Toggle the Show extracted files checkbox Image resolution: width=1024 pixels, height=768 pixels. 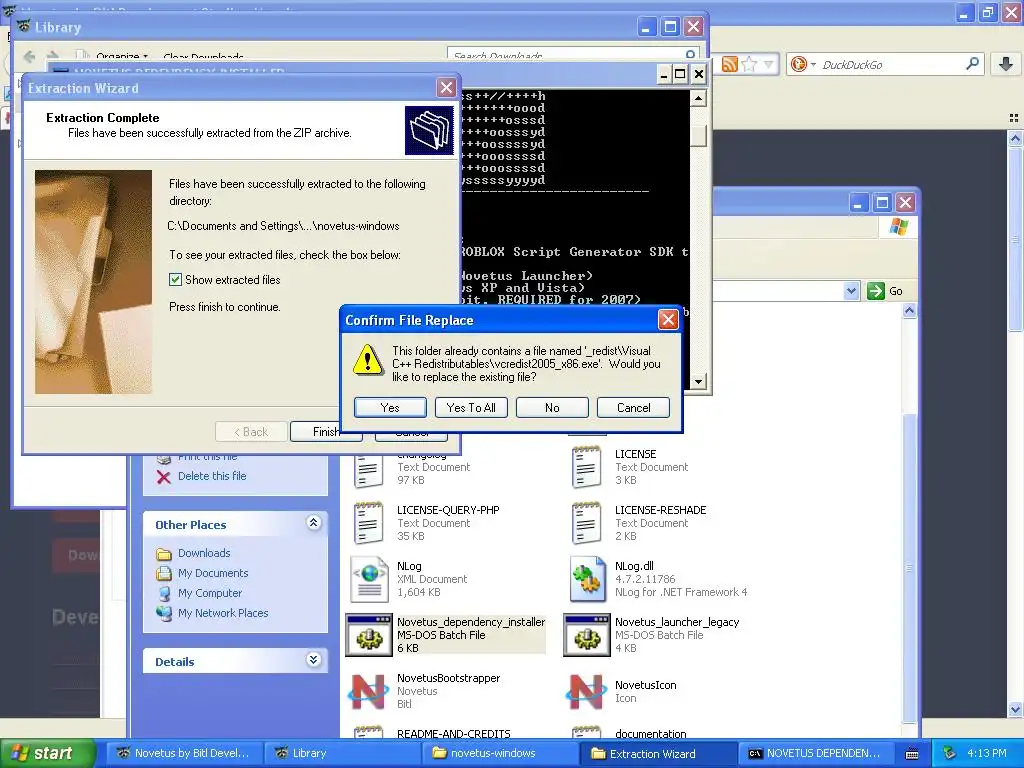175,280
